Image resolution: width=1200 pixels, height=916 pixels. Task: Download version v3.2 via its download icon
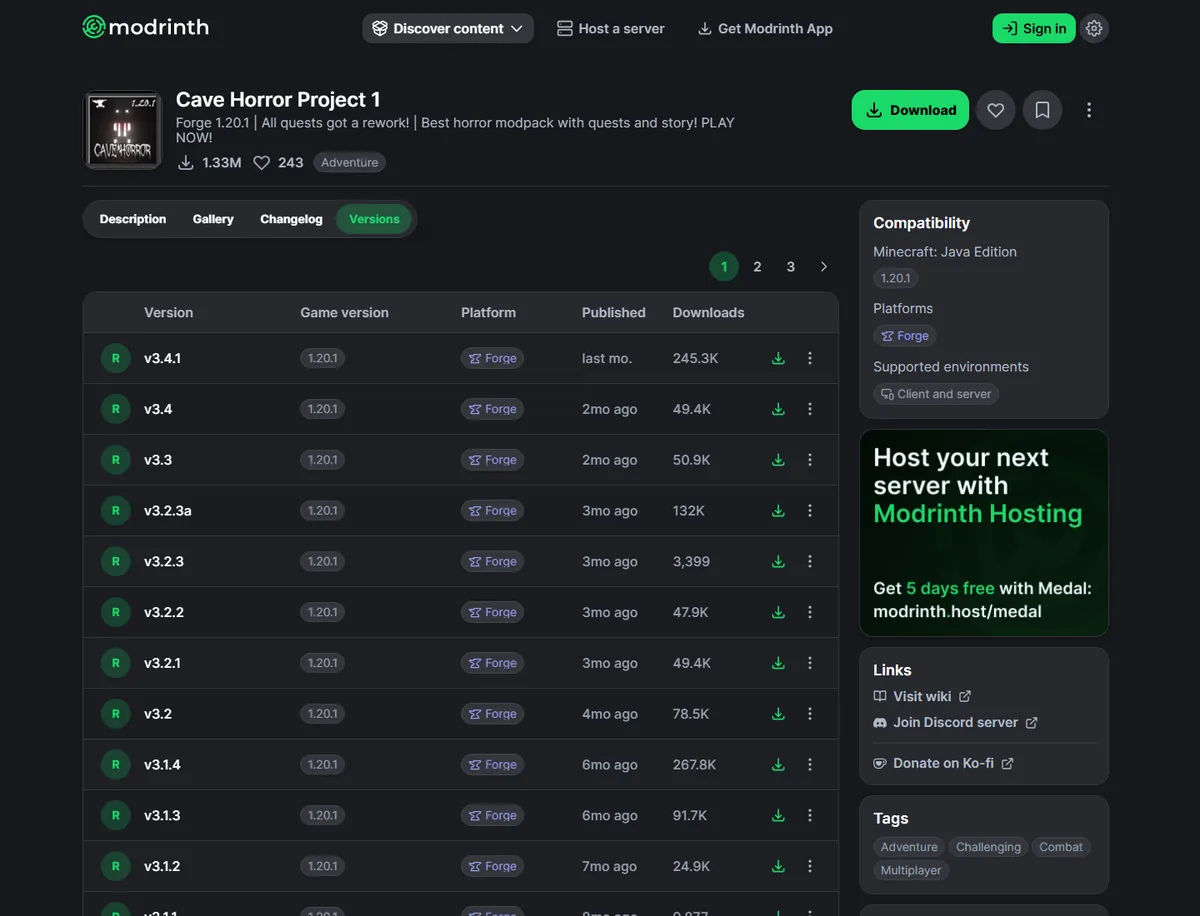pos(778,714)
